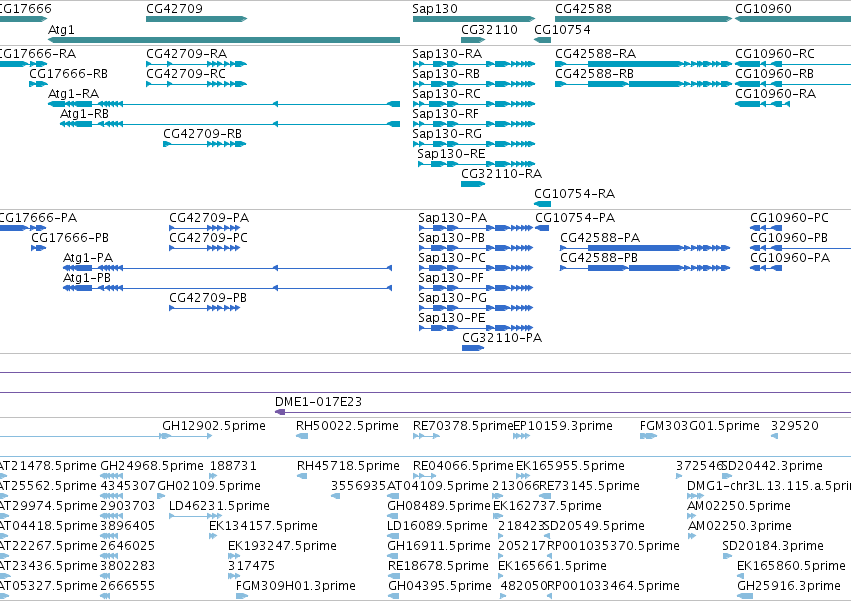Select the Atg1 gene bar

point(224,40)
